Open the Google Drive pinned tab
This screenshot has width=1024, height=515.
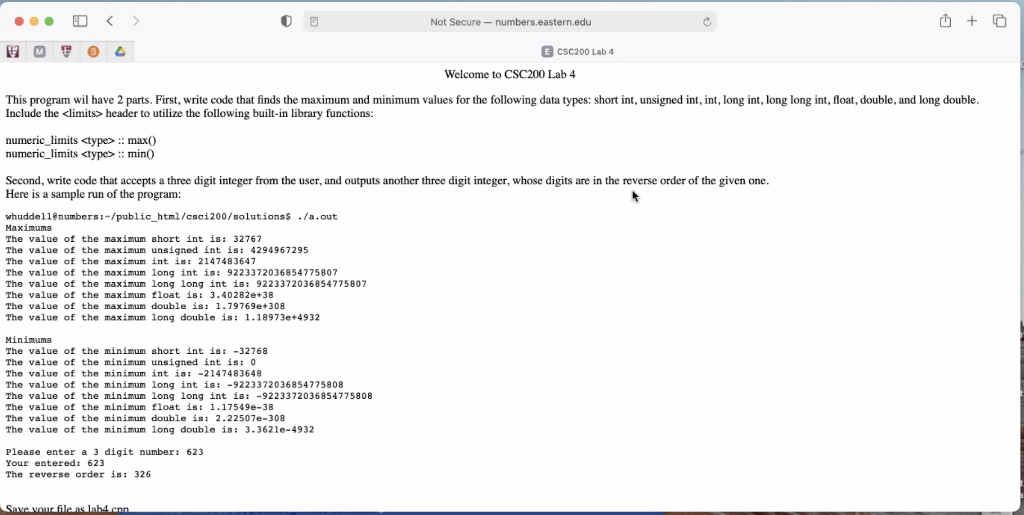pyautogui.click(x=120, y=52)
